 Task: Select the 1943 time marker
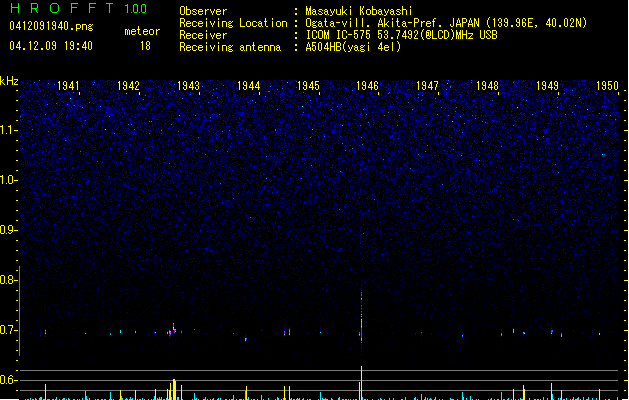point(188,86)
